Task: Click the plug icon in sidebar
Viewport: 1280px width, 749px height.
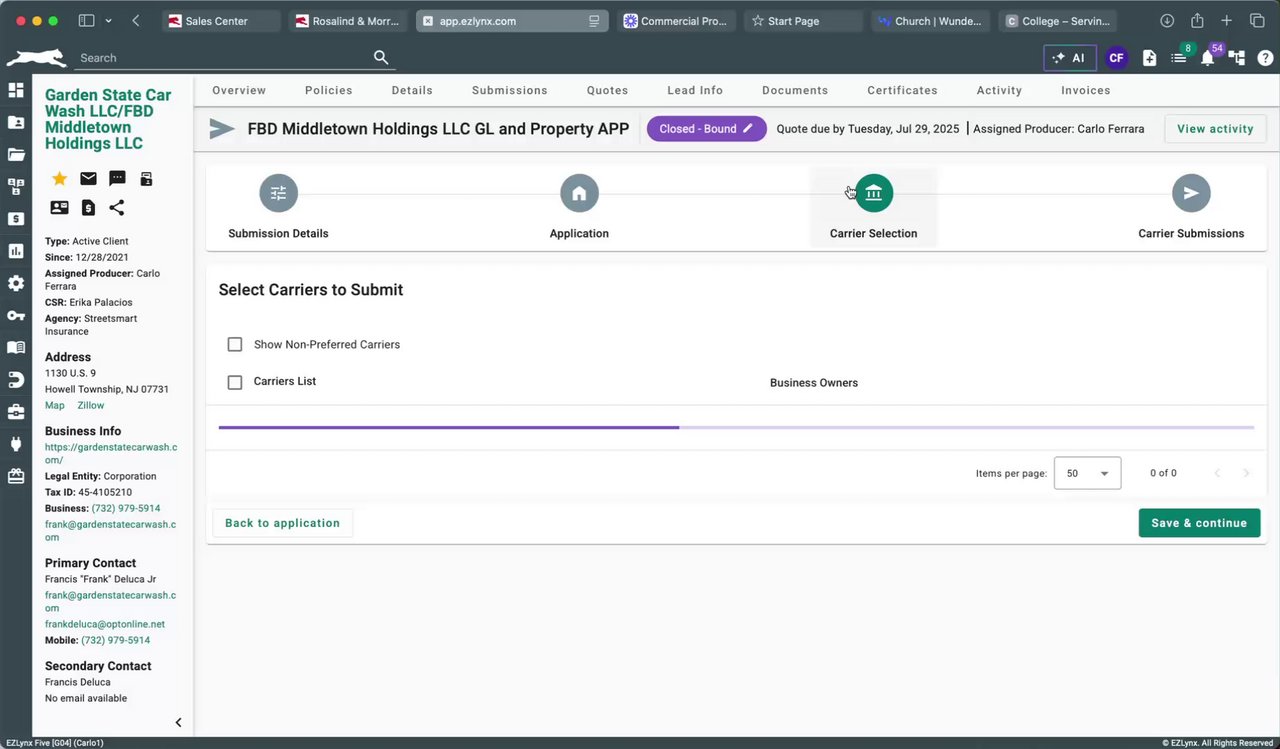Action: pos(16,444)
